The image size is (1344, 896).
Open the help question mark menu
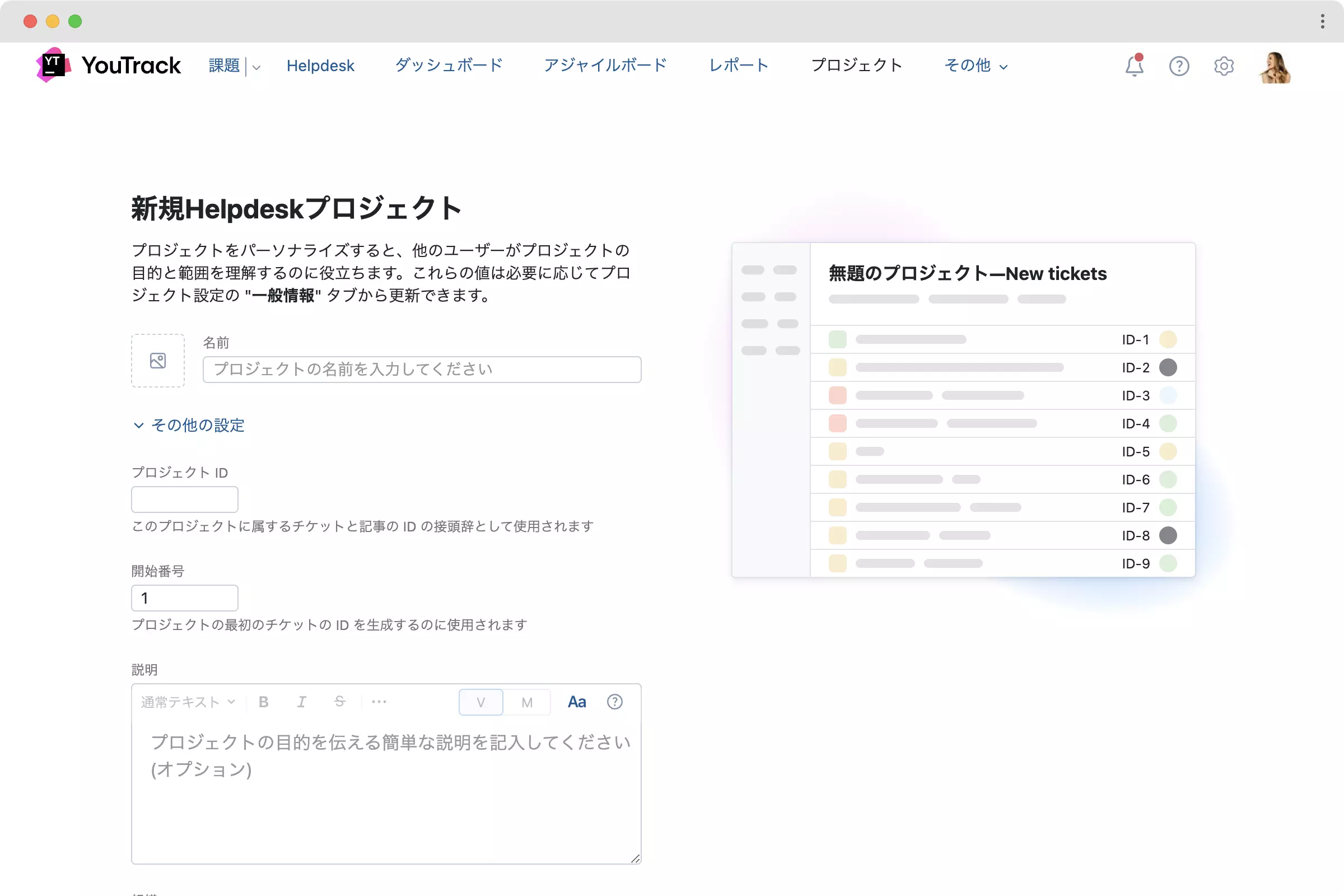click(1178, 66)
